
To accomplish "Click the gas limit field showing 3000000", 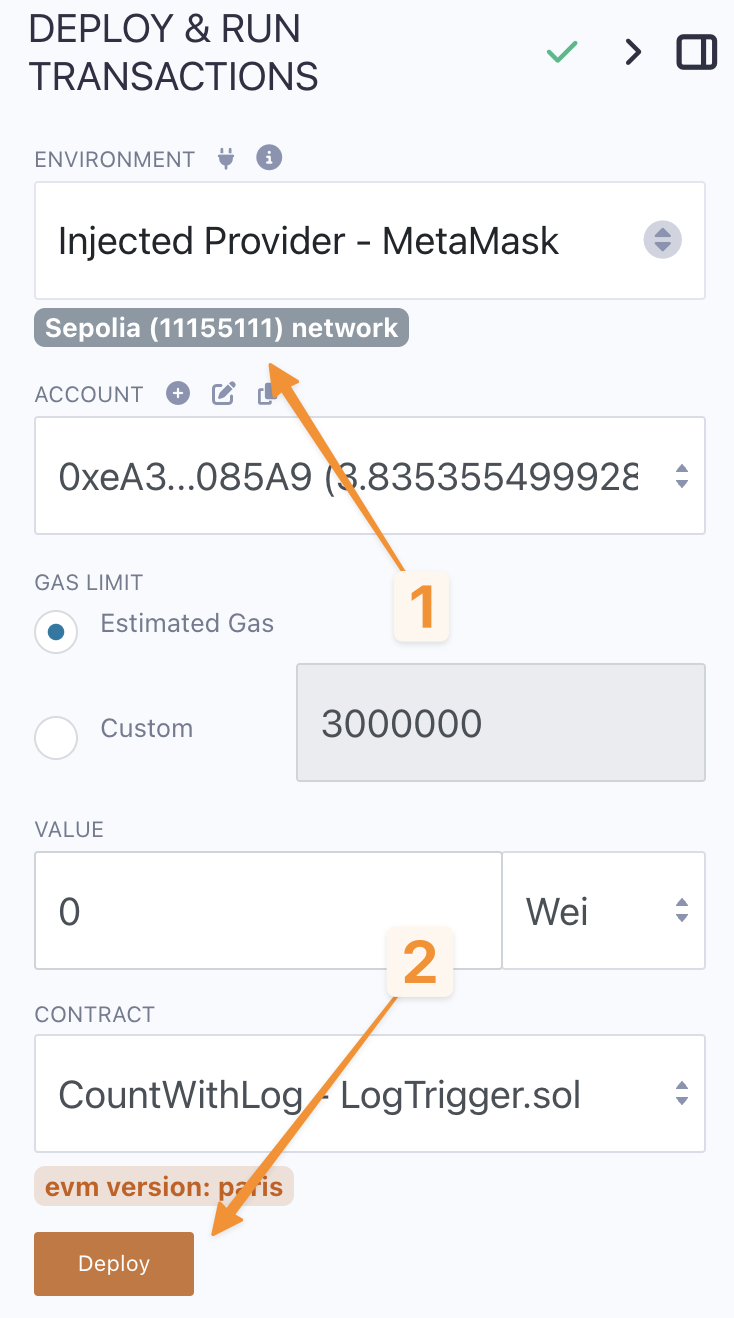I will click(x=500, y=723).
